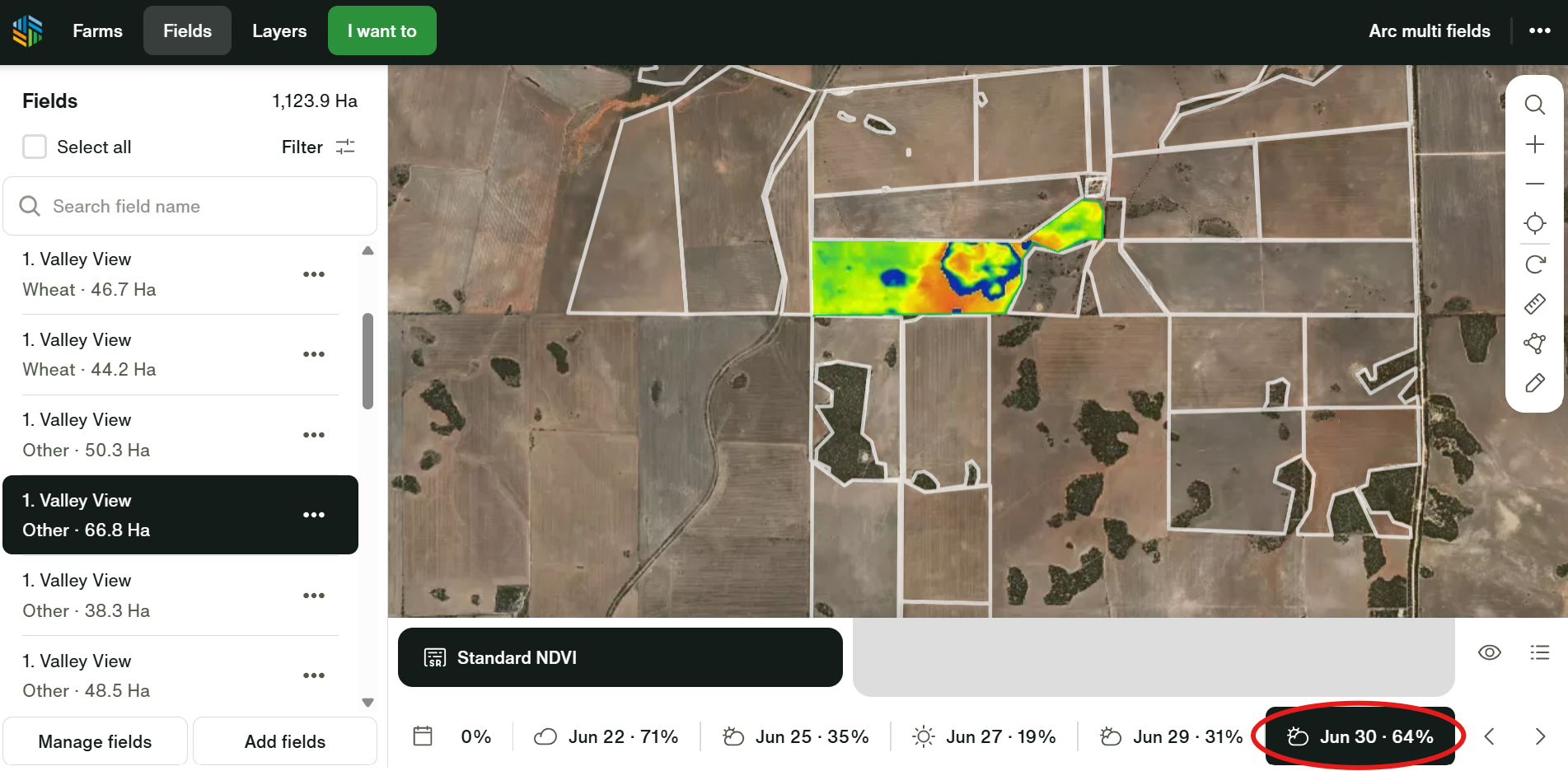Zoom in on the map

tap(1534, 145)
